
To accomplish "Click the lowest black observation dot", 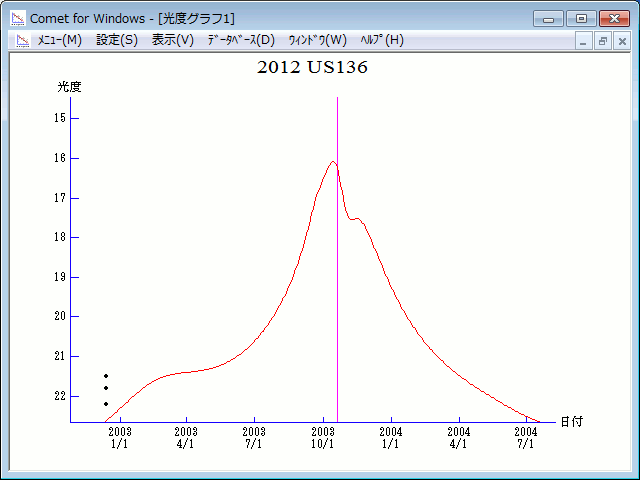I will 106,404.
